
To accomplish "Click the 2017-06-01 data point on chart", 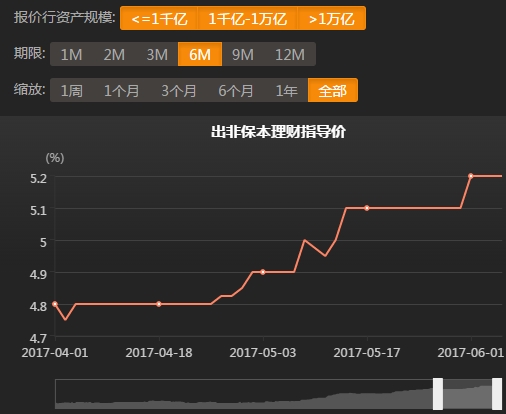I will tap(471, 176).
